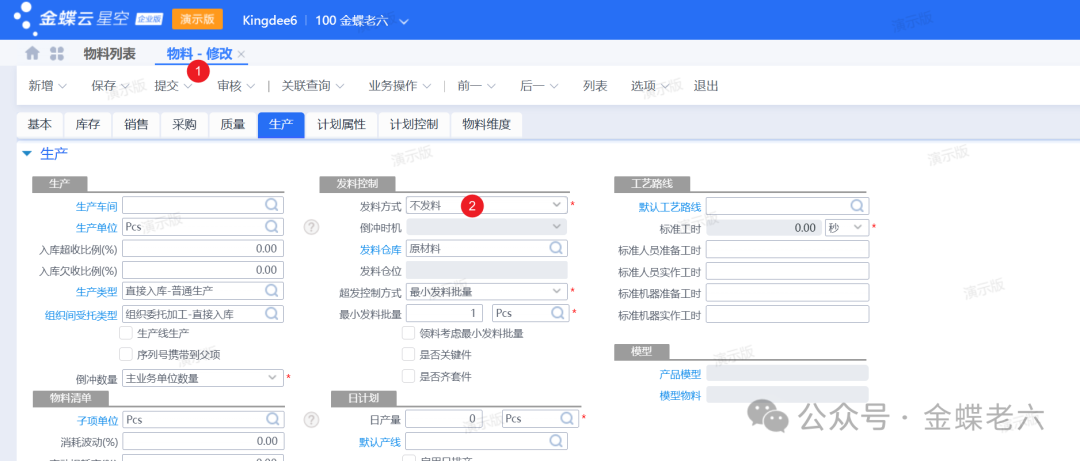This screenshot has height=461, width=1080.
Task: Click search icon in 生产类型 field
Action: 271,291
